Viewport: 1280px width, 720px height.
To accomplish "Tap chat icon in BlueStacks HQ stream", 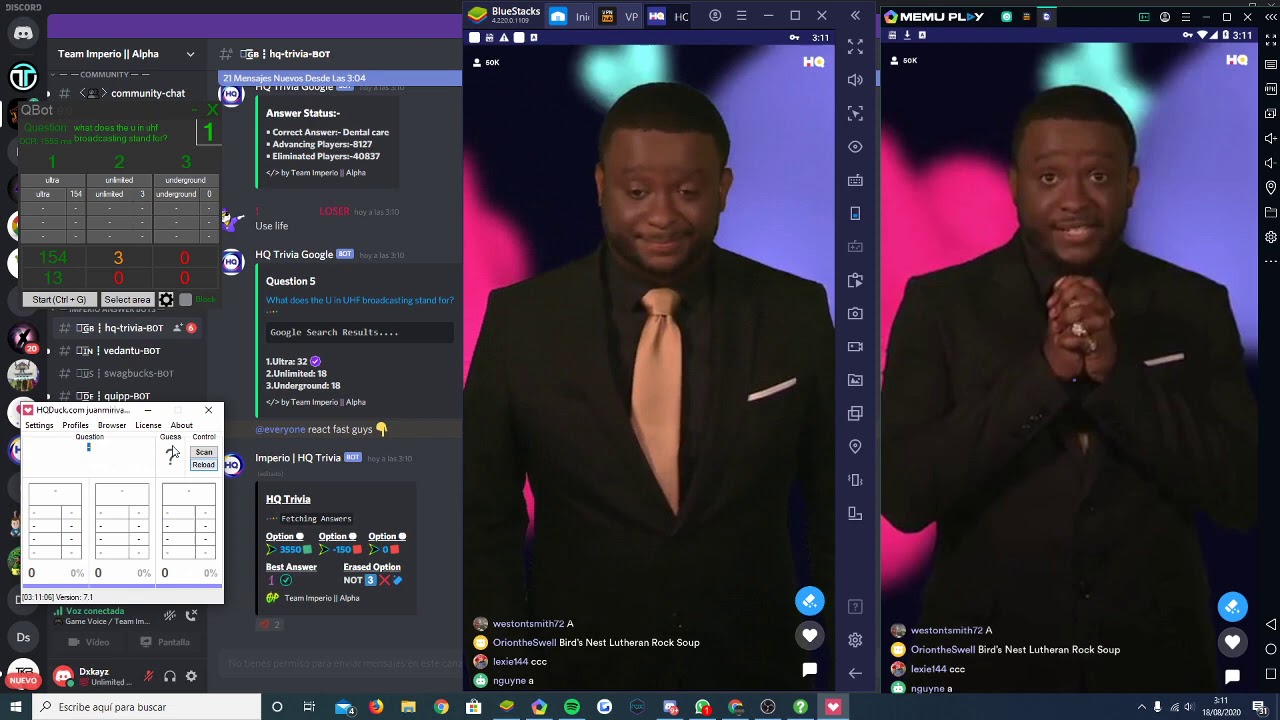I will [810, 669].
